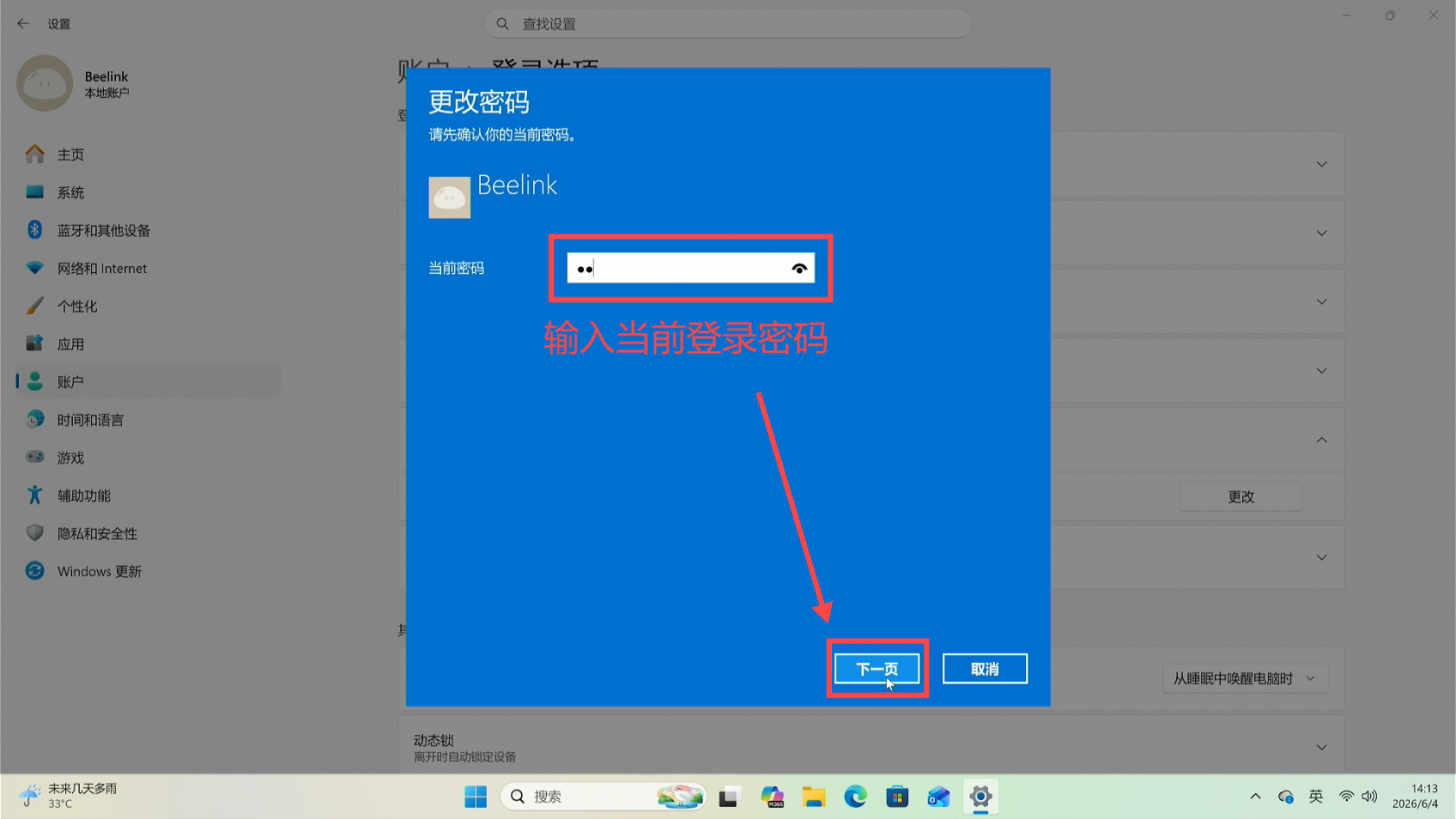Expand the third sign-in option chevron
The image size is (1456, 819).
(1322, 302)
